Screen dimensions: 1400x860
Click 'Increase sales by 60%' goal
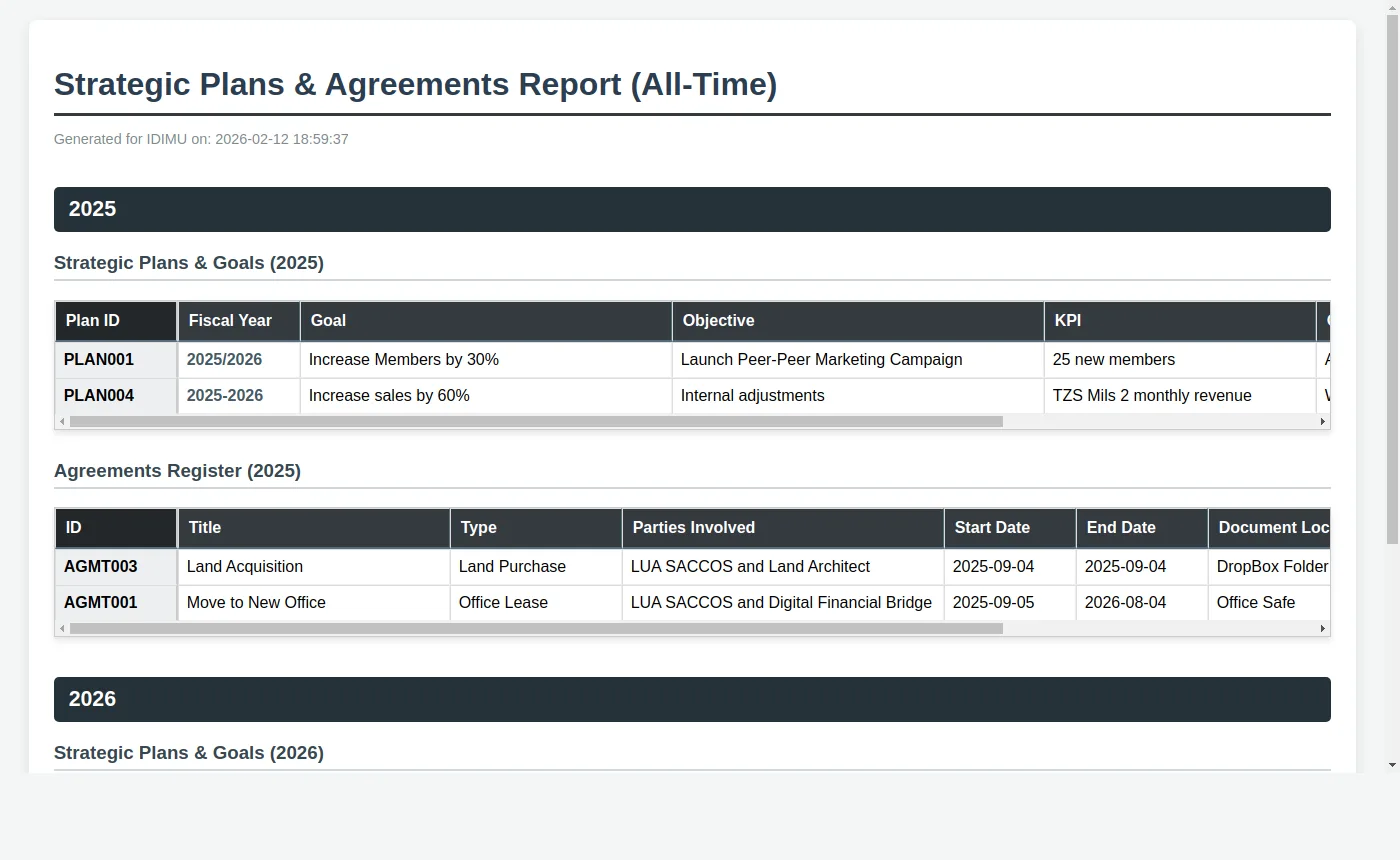[x=486, y=396]
